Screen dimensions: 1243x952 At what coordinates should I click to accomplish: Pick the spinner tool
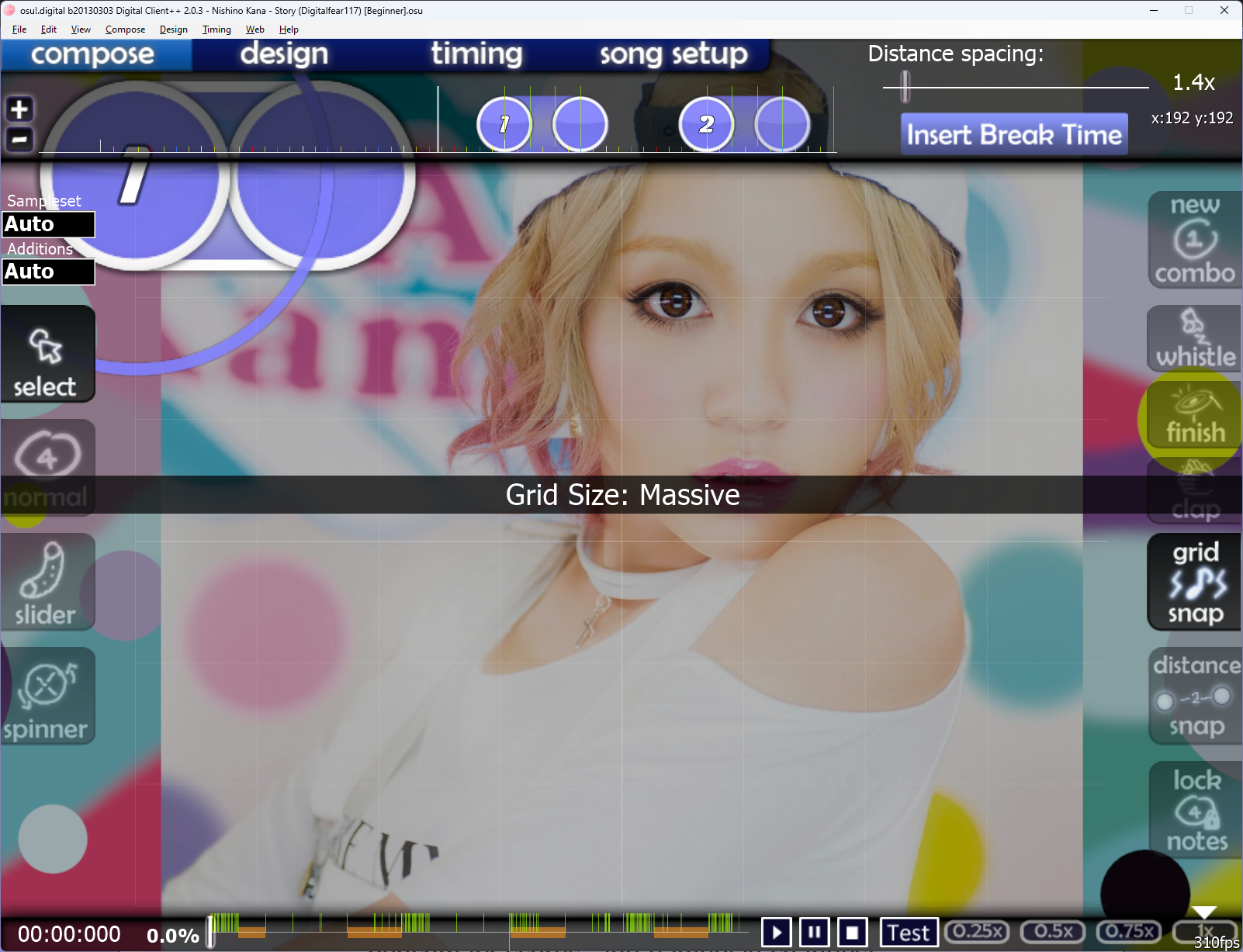(47, 696)
